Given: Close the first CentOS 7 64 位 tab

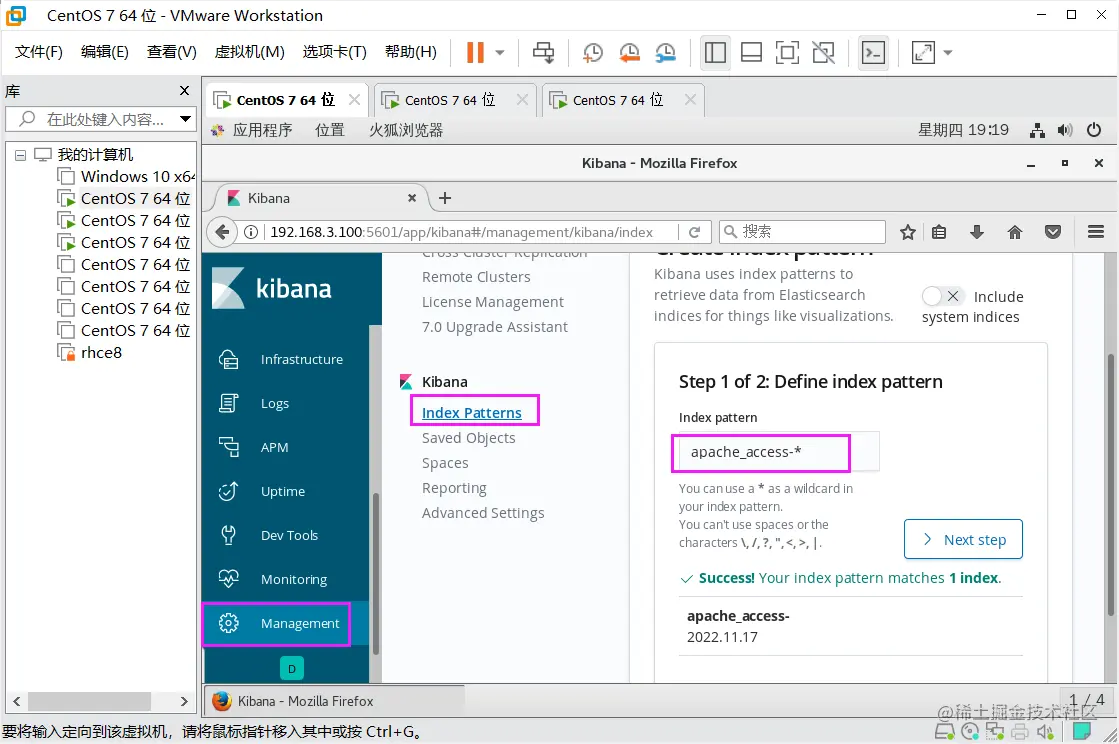Looking at the screenshot, I should click(x=354, y=100).
